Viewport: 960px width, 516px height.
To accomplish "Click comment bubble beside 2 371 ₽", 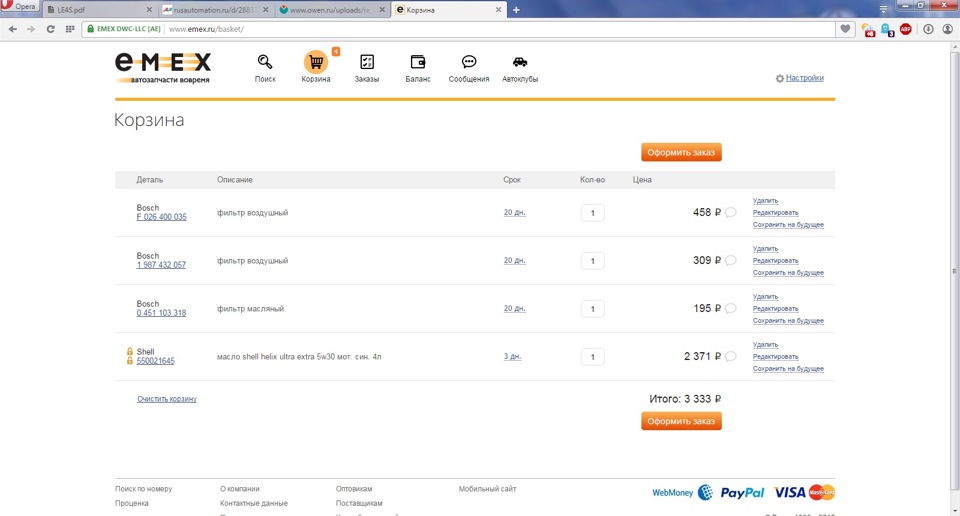I will (730, 356).
